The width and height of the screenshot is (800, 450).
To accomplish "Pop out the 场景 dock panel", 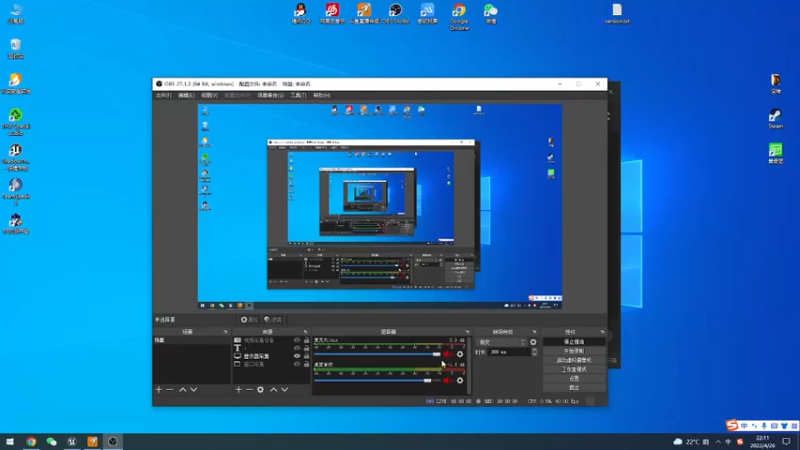I will coord(226,332).
